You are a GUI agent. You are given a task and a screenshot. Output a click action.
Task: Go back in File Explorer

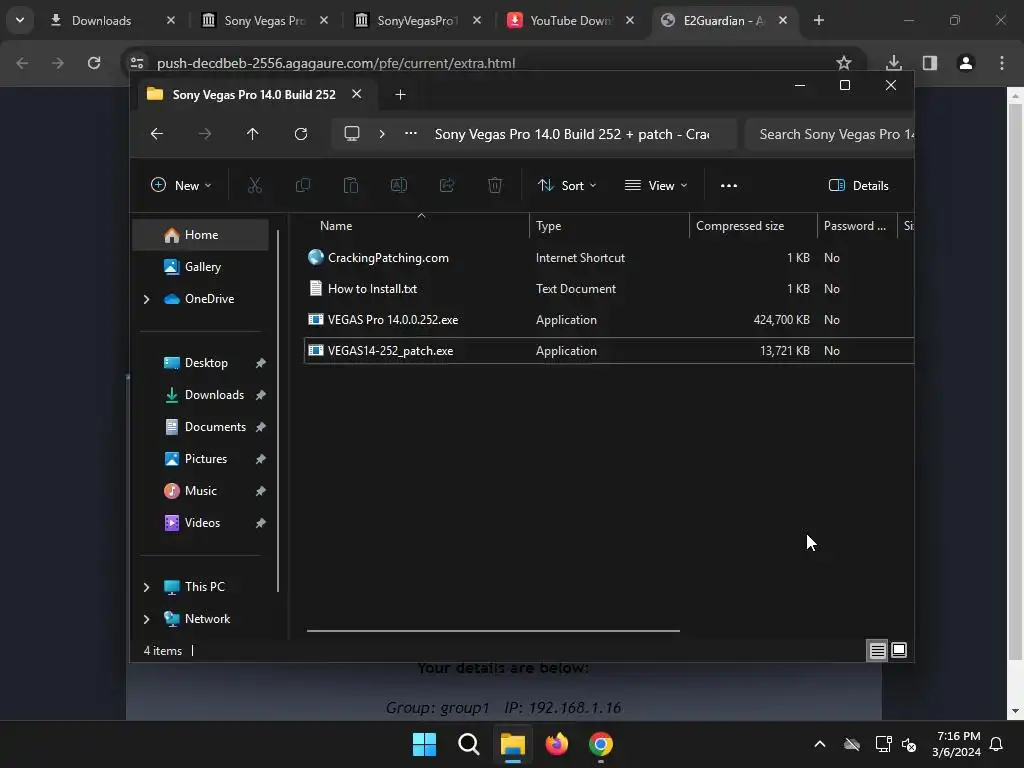click(x=157, y=134)
